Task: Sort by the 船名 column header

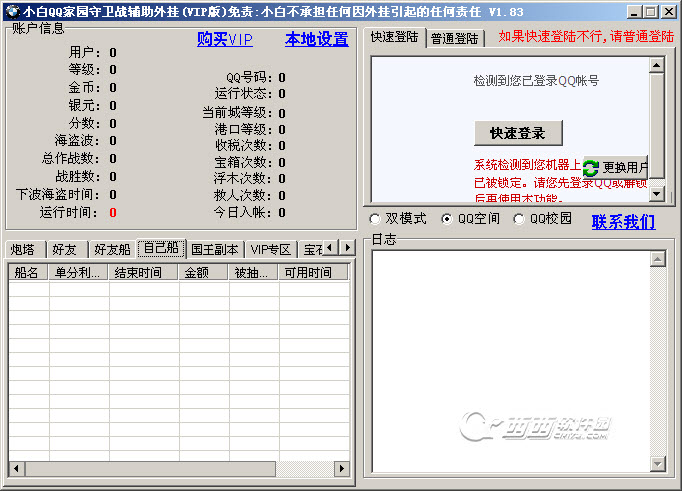Action: point(29,272)
